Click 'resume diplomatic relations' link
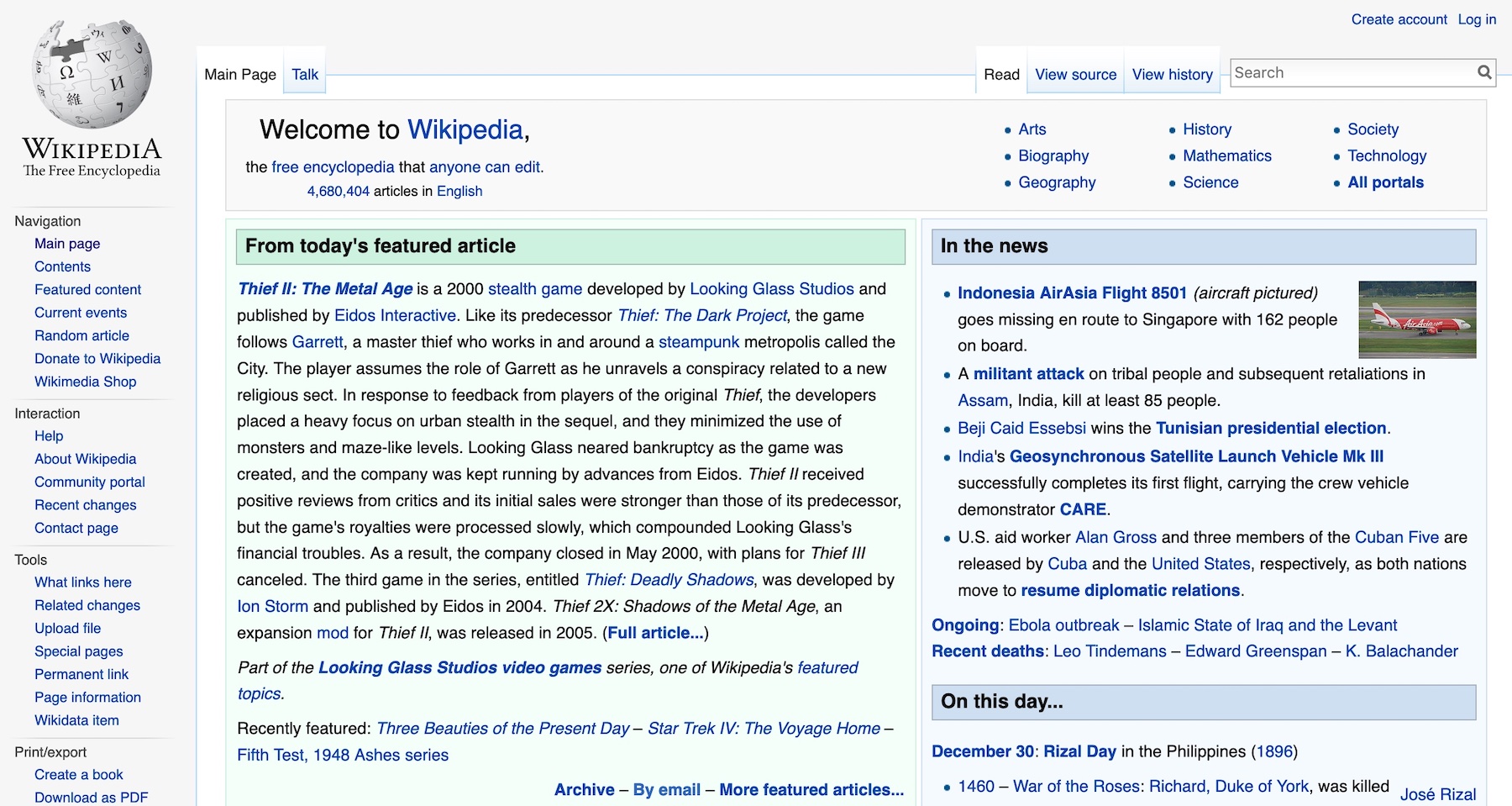 (1130, 591)
